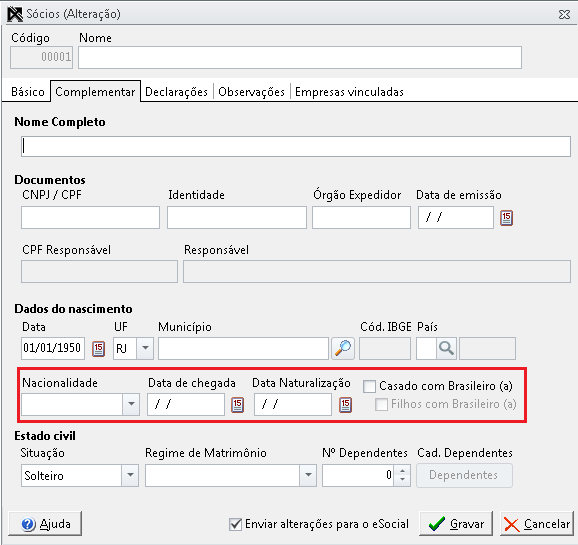Open calendar for birth Data field

tap(98, 348)
